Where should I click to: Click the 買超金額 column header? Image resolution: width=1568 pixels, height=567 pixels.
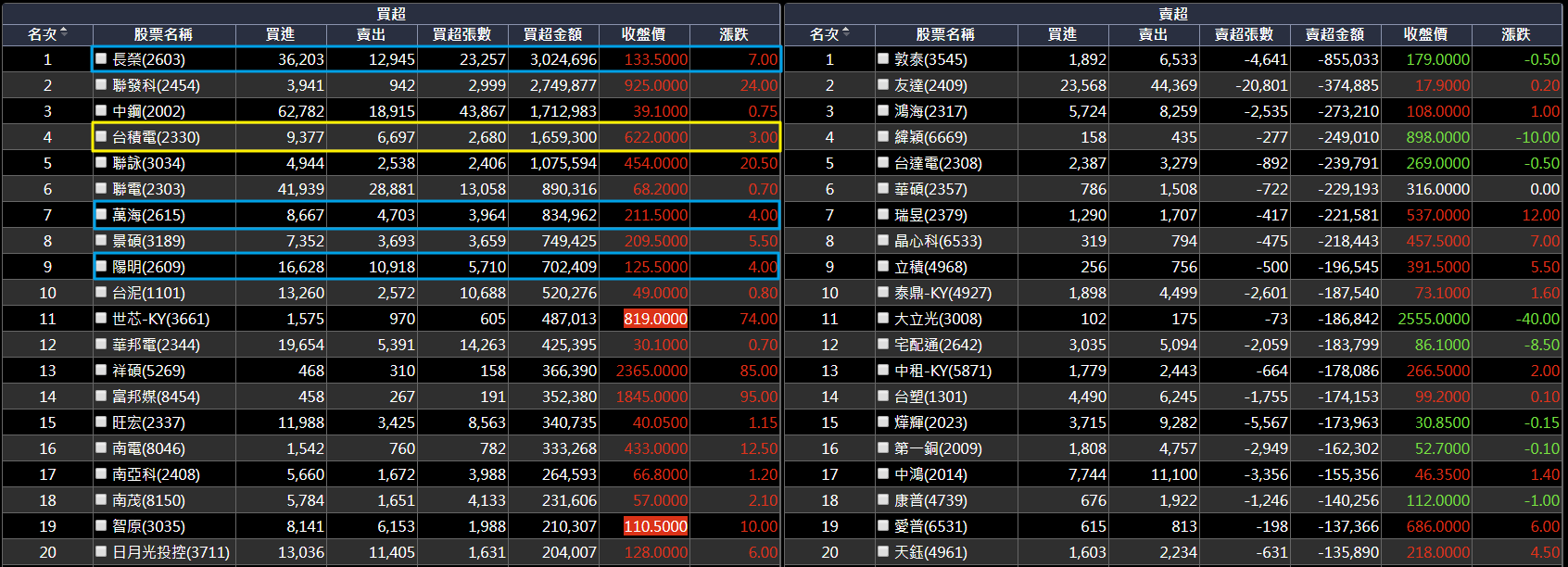point(553,34)
